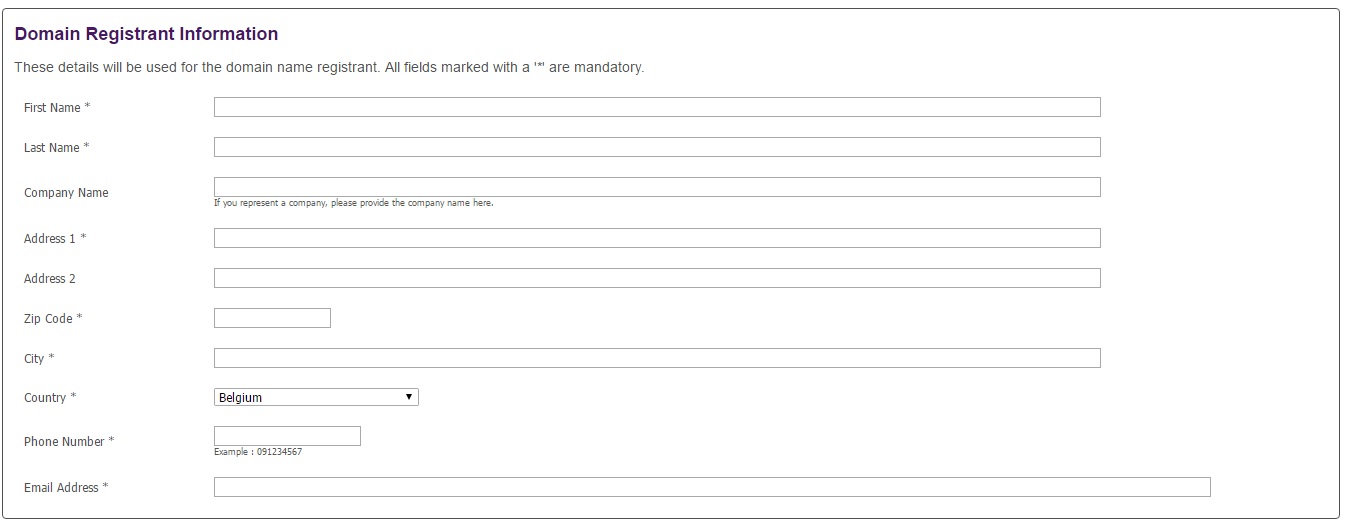Focus the Zip Code field
Viewport: 1347px width, 527px height.
click(x=272, y=318)
